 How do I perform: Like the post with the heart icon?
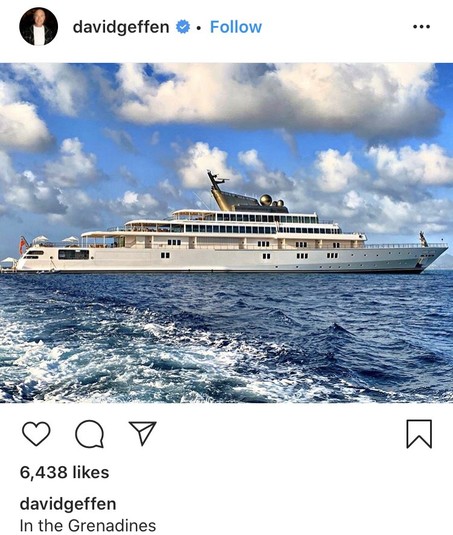point(36,433)
